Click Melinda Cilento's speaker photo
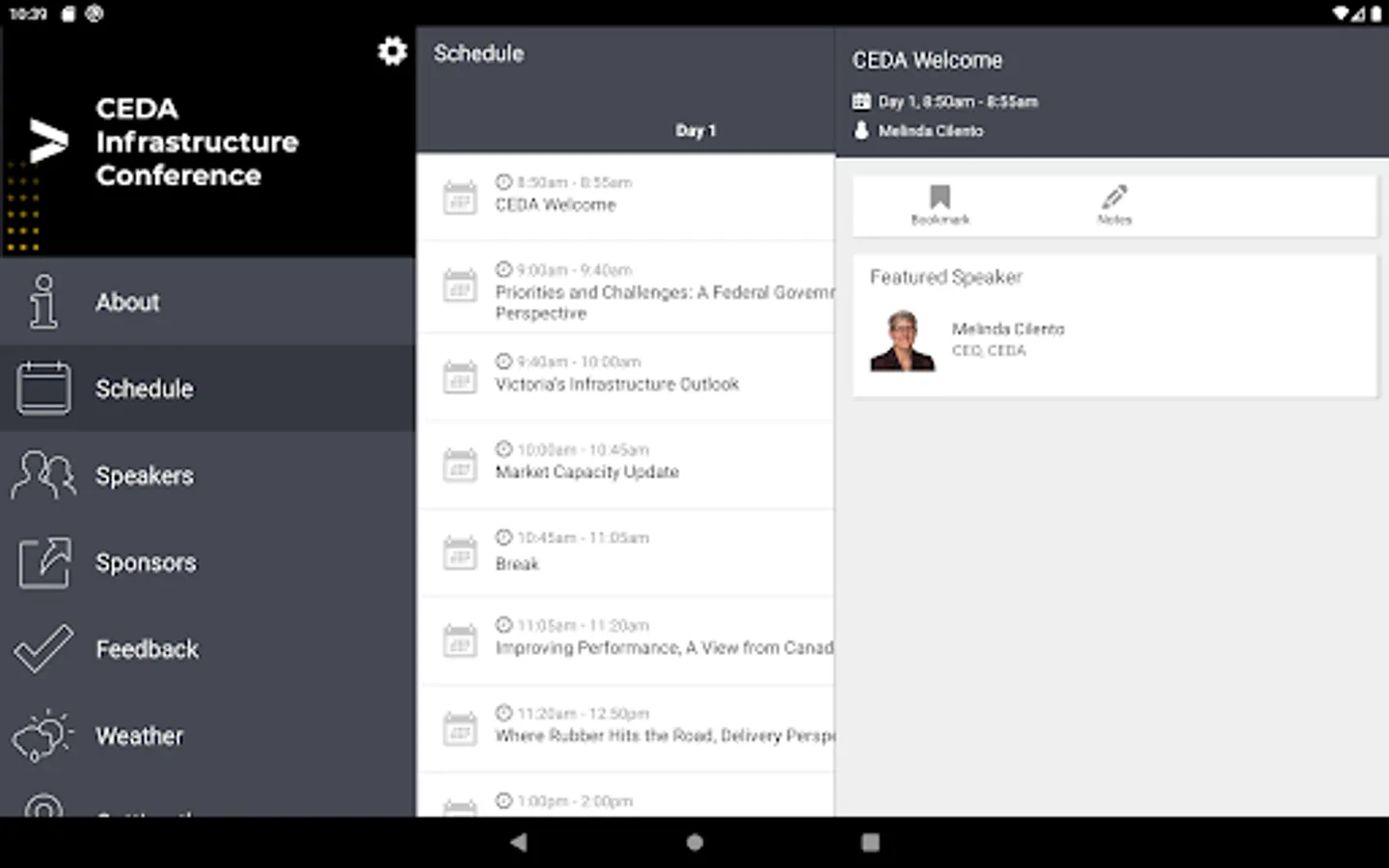1389x868 pixels. point(902,340)
